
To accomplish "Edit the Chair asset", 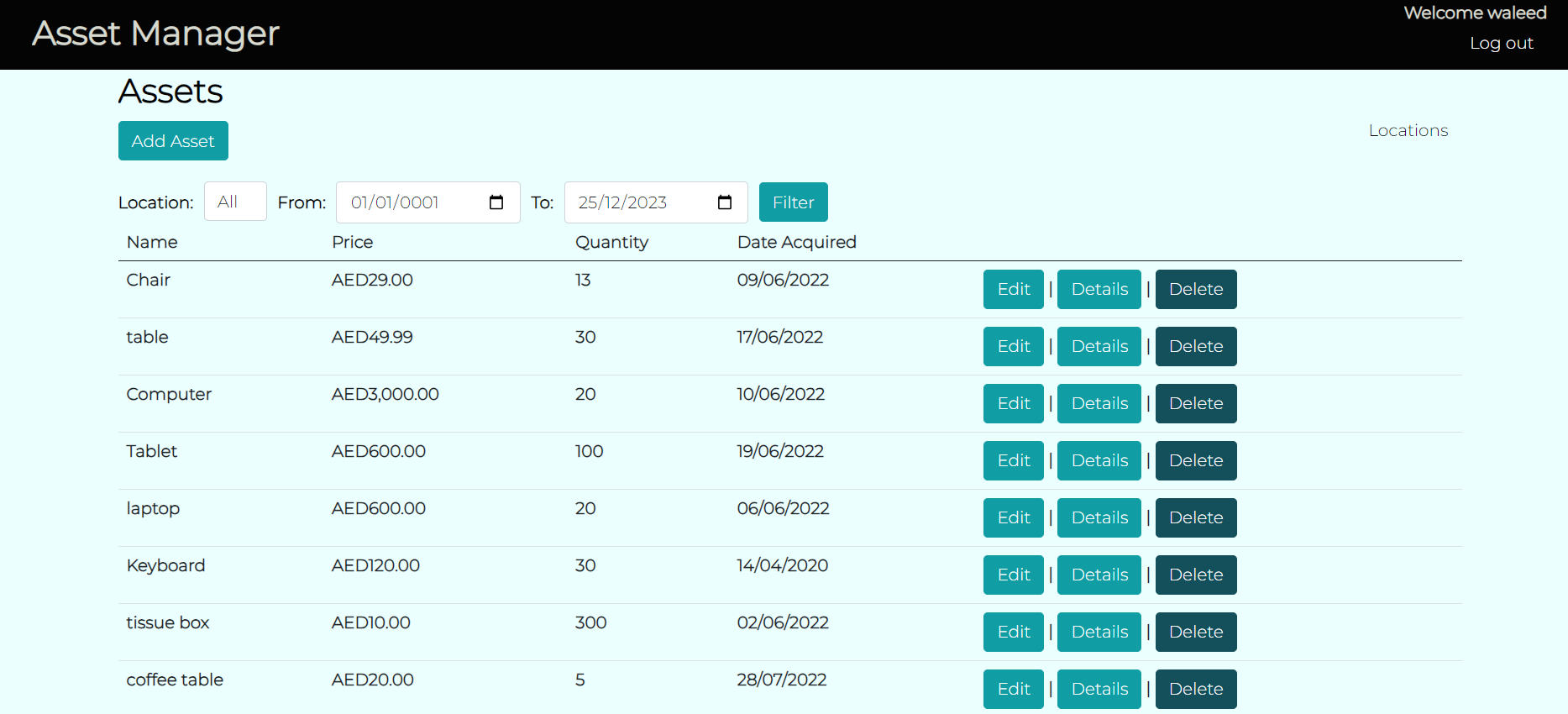I will [1013, 289].
